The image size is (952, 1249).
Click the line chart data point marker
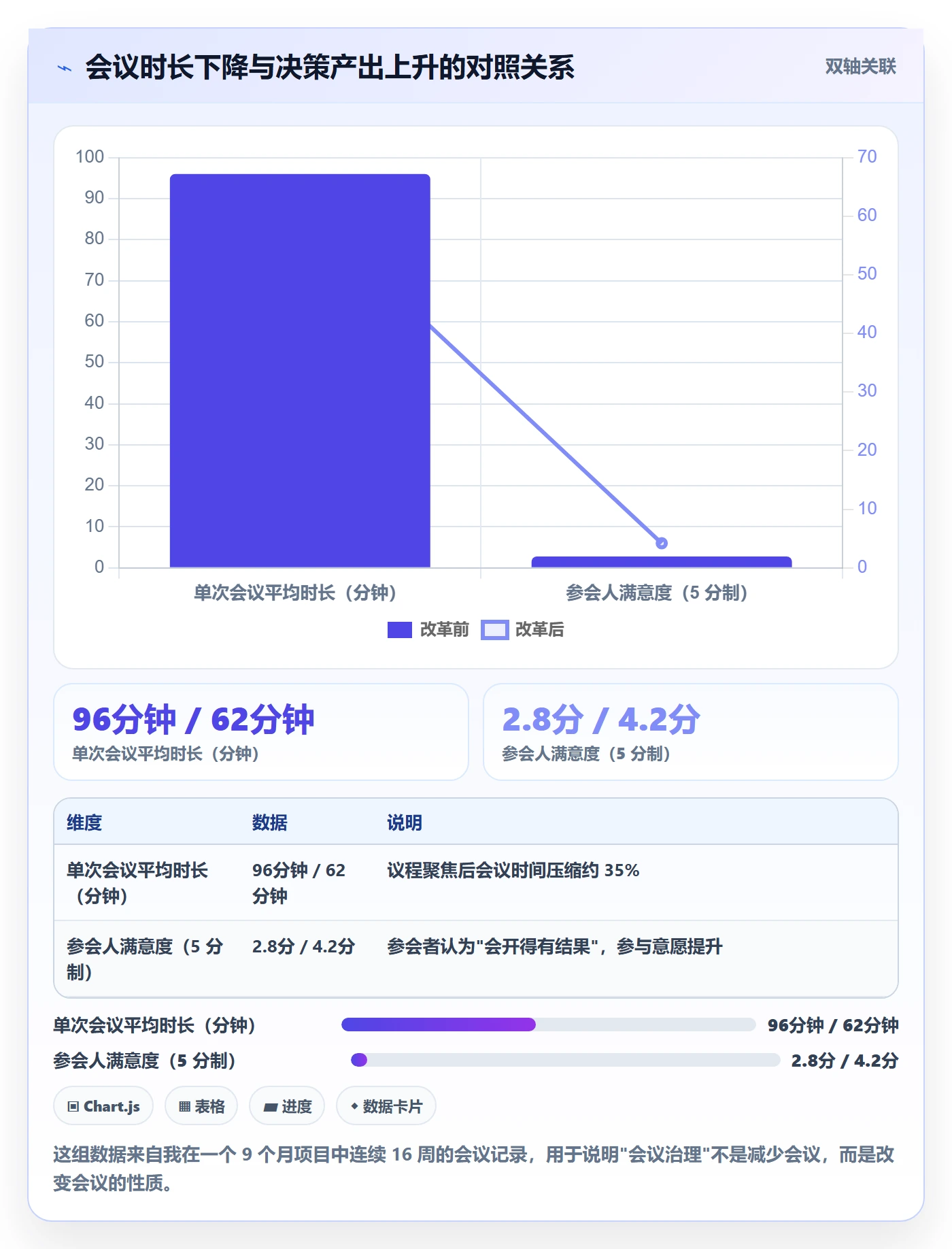click(662, 543)
